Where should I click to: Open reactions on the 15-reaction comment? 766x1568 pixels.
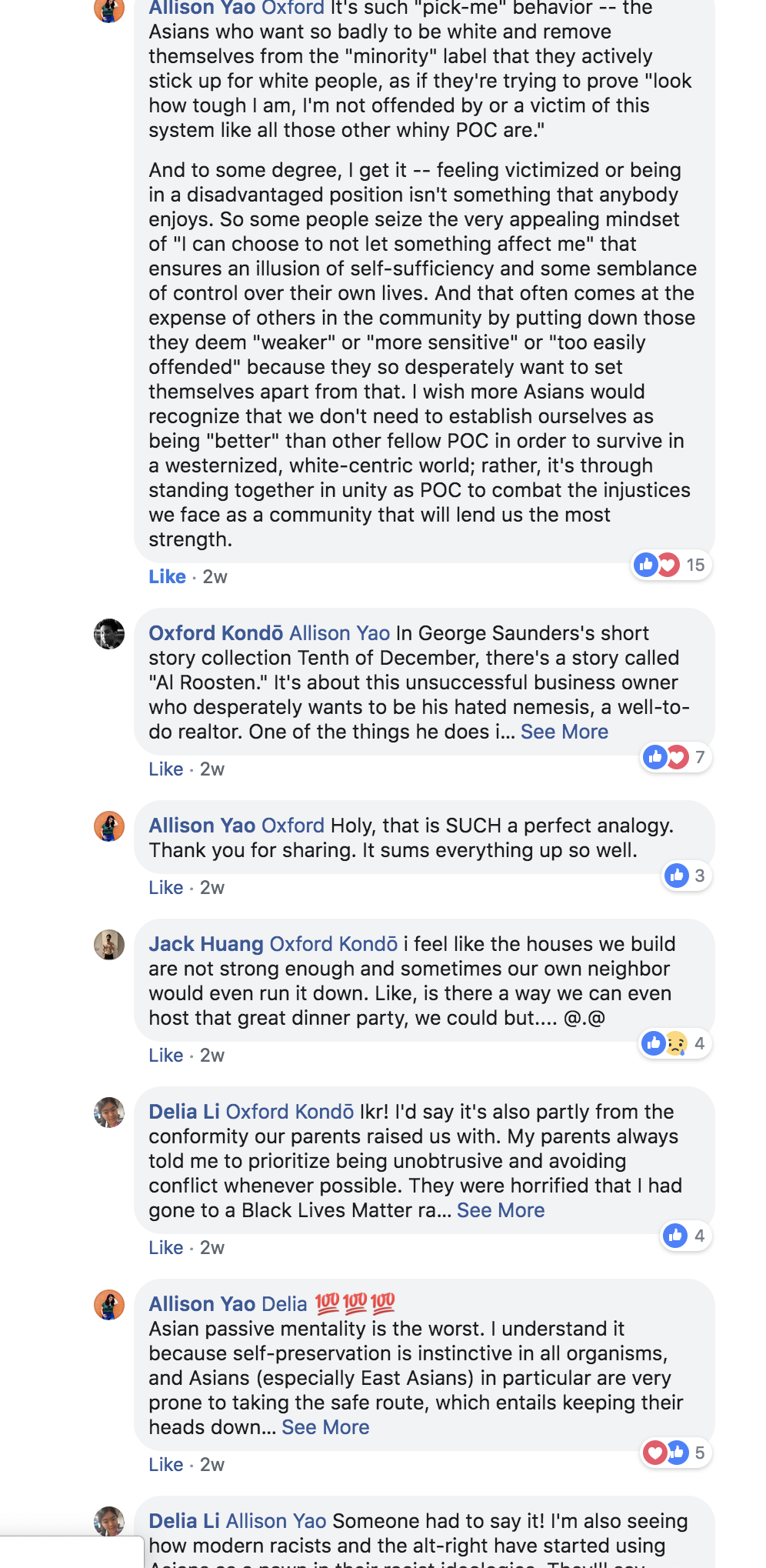(x=670, y=565)
